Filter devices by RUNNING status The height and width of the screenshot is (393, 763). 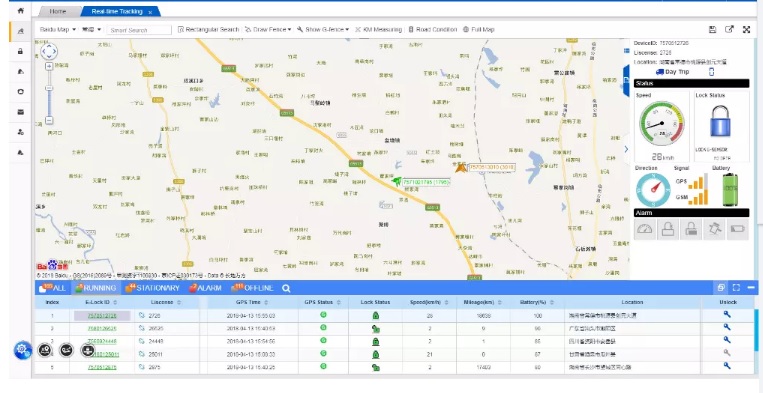[96, 288]
